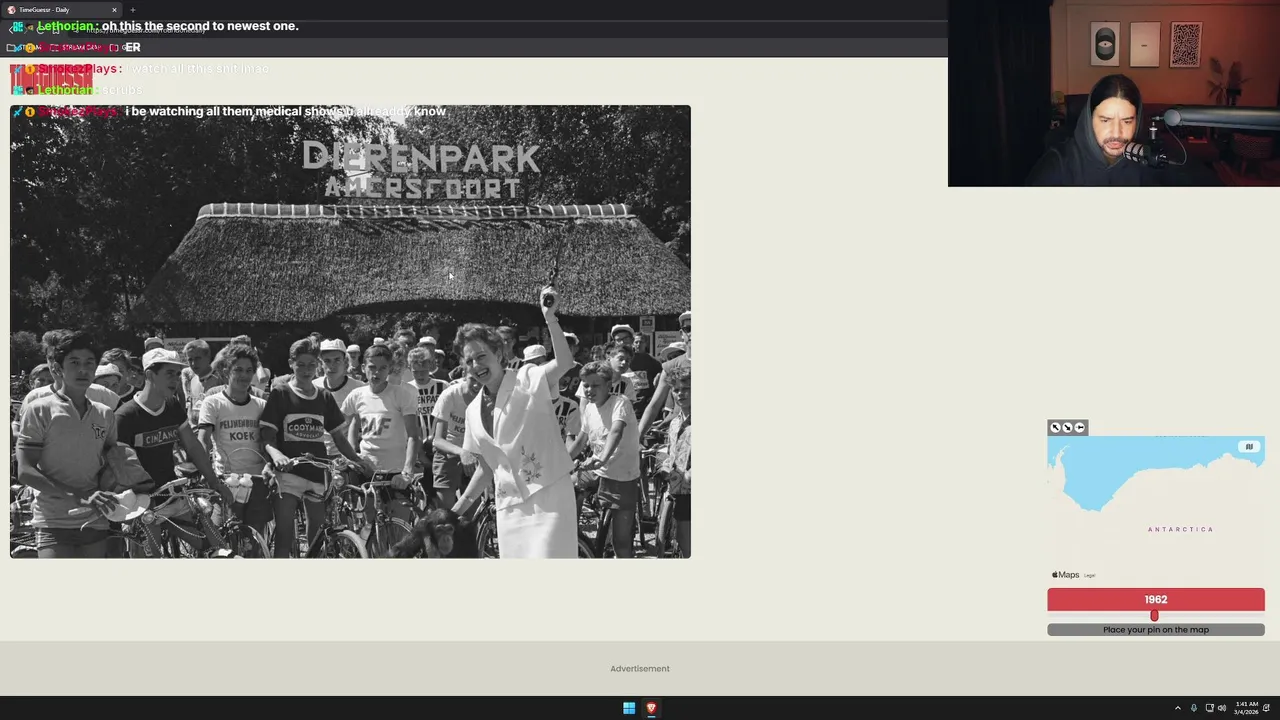
Task: Open the notification center bell icon
Action: pos(1268,708)
